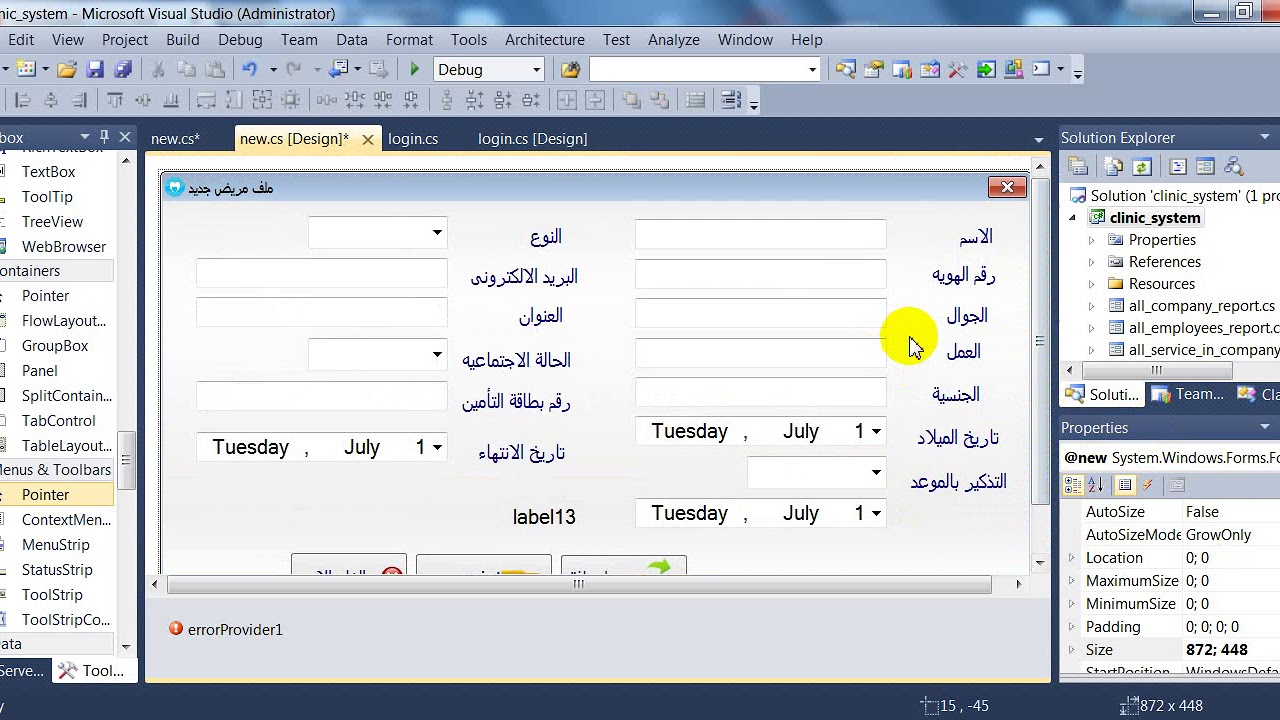Switch to the login.cs [Design] tab
Viewport: 1280px width, 720px height.
pyautogui.click(x=533, y=139)
